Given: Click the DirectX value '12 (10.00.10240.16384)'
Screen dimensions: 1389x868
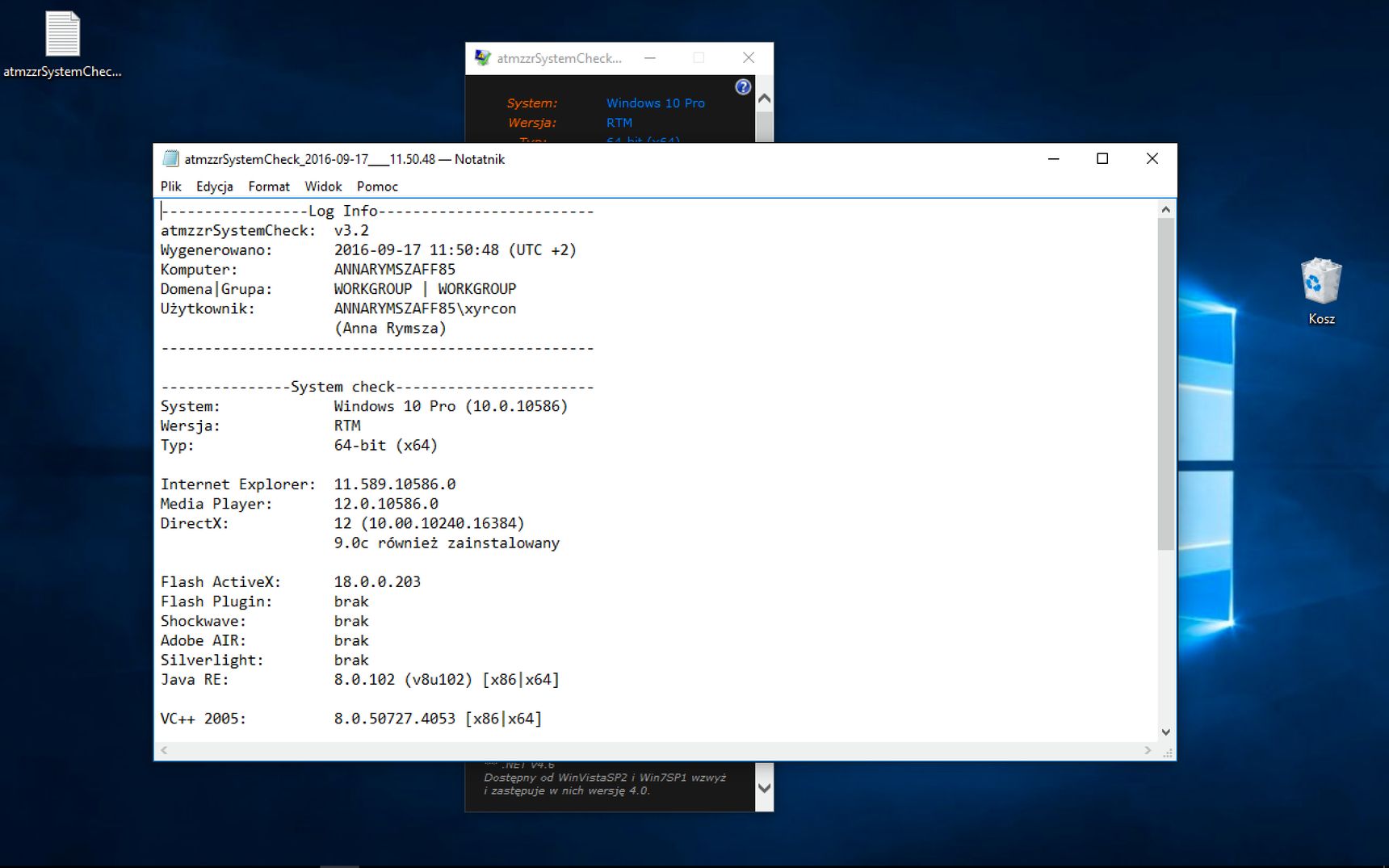Looking at the screenshot, I should point(429,523).
